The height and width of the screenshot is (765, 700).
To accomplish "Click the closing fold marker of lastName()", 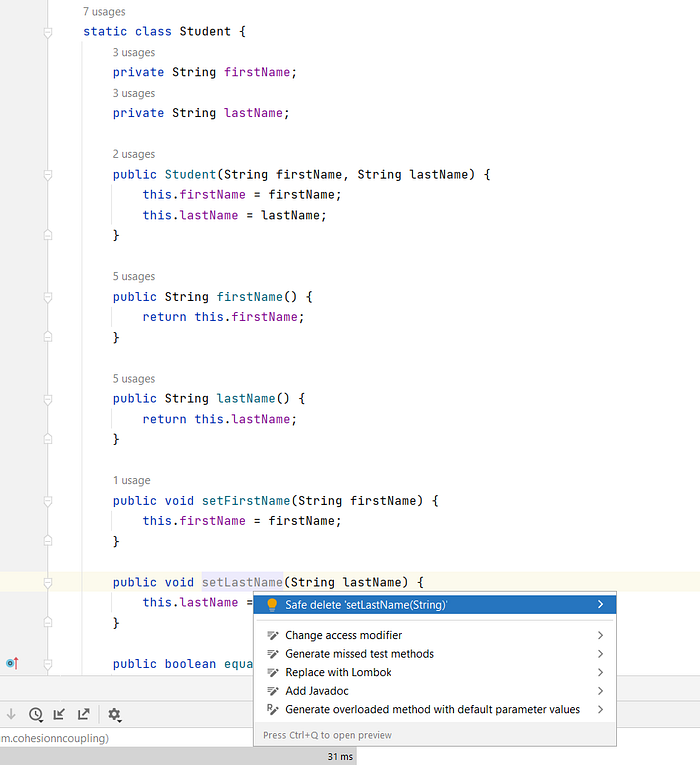I will click(48, 439).
